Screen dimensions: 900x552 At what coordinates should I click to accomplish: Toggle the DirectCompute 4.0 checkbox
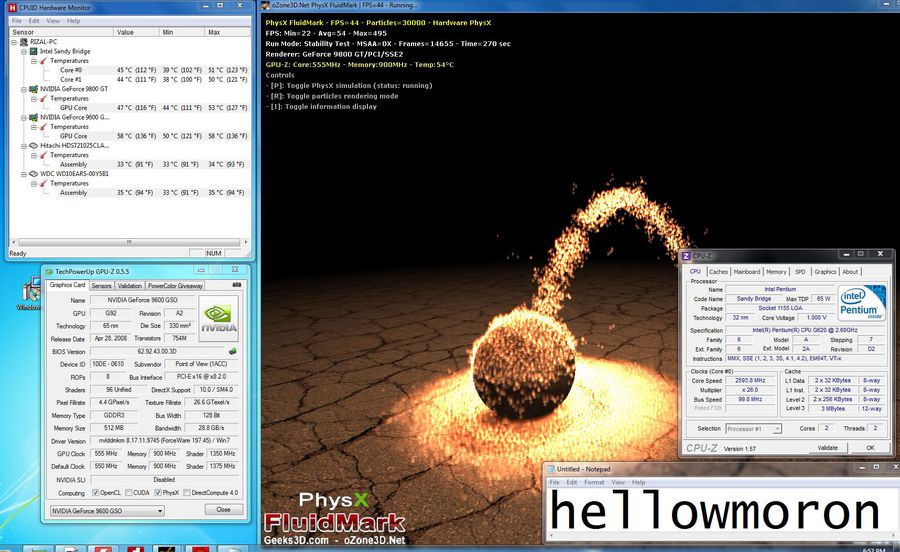click(x=187, y=493)
